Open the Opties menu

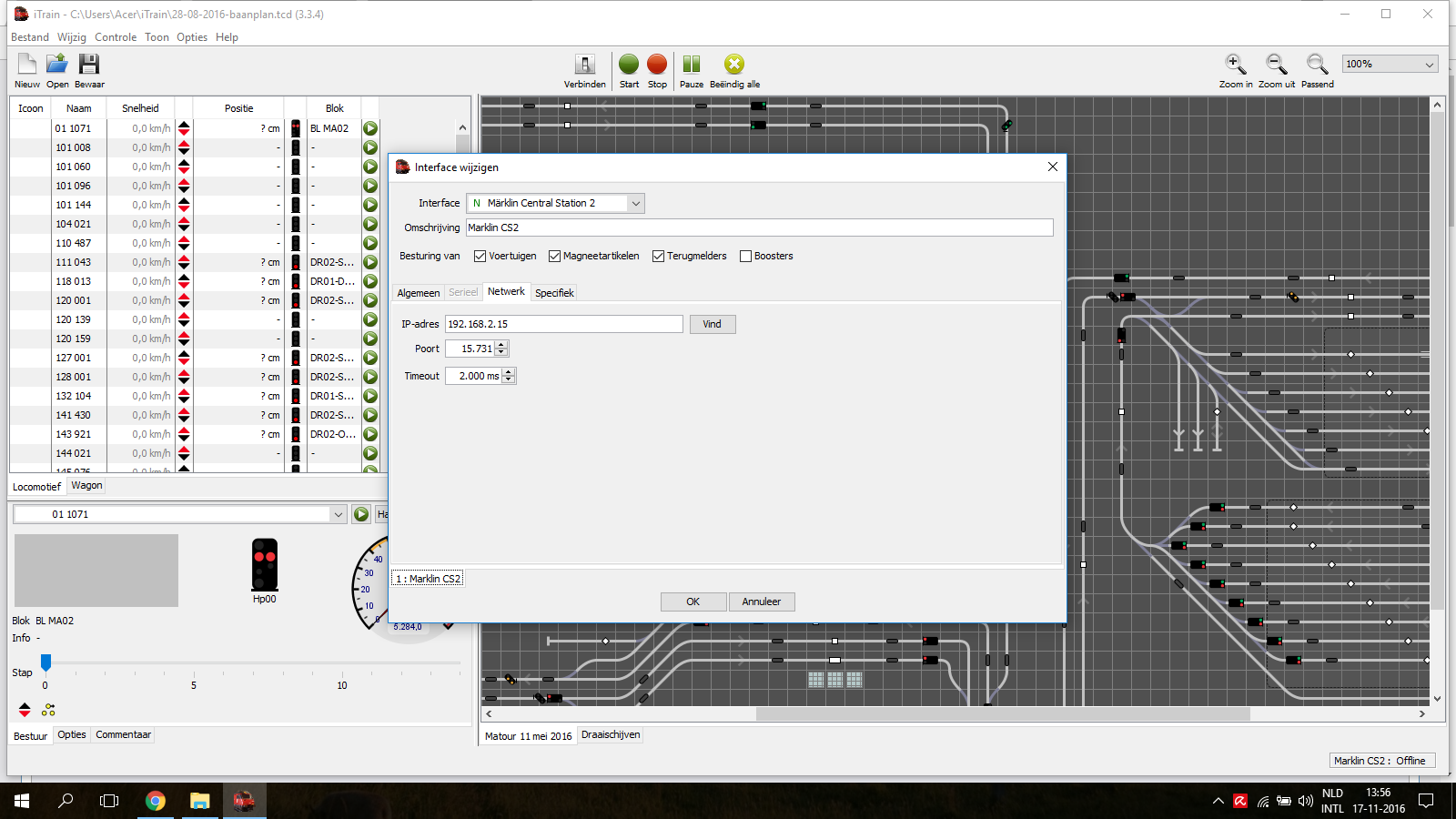(x=192, y=37)
